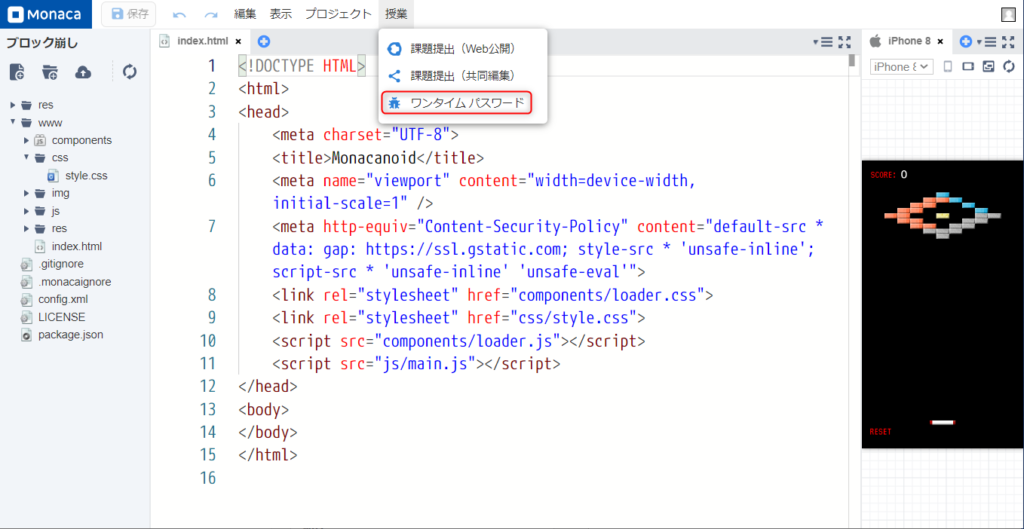Screen dimensions: 1024x529
Task: Click the editor vertical scrollbar thumb
Action: click(851, 60)
